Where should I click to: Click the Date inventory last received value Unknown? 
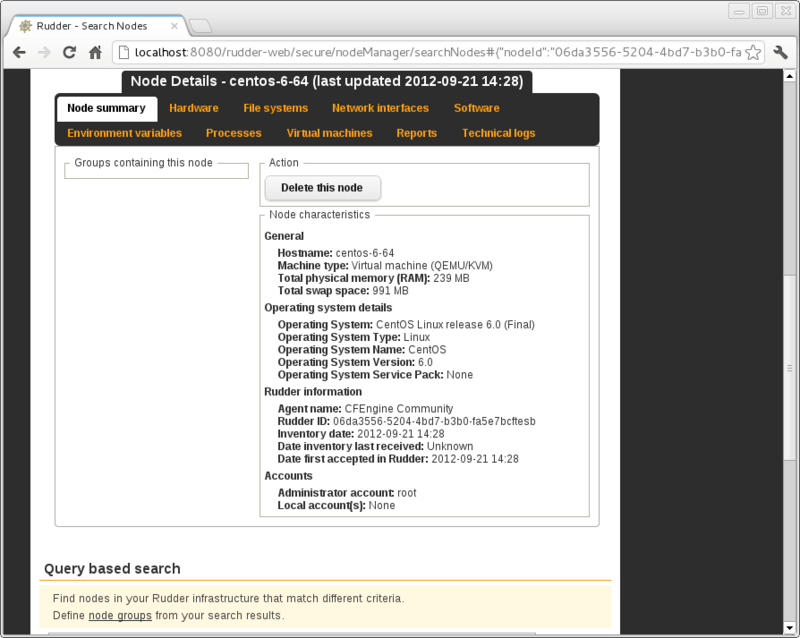(450, 447)
